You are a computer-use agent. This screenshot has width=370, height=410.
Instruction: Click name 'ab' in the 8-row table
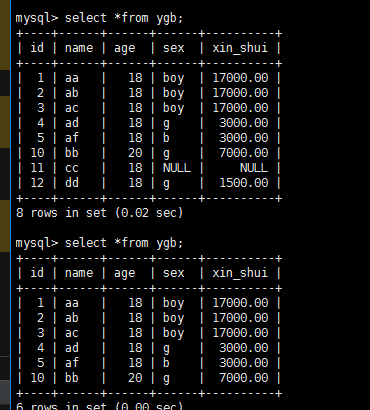(72, 93)
